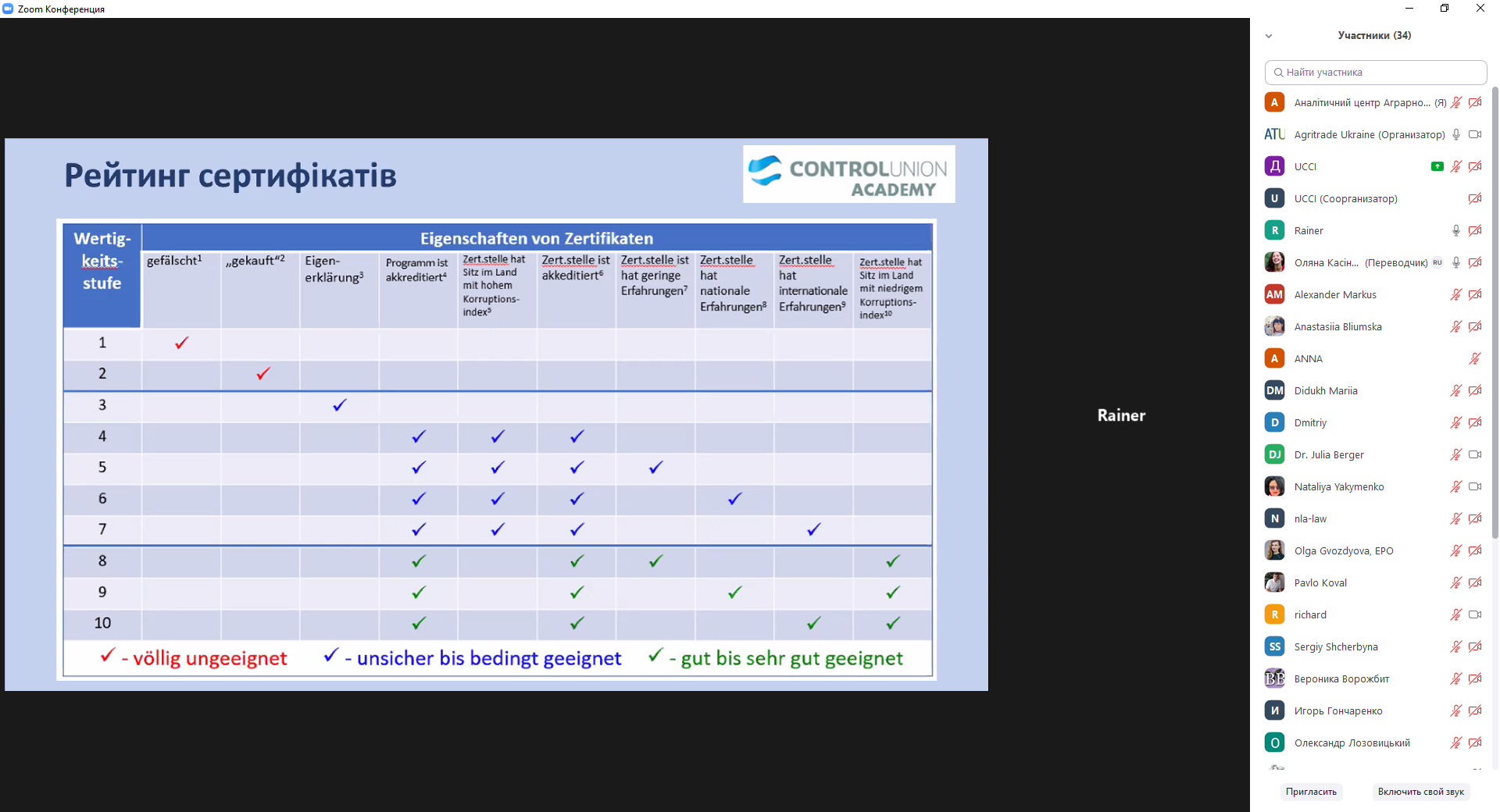Click the 'gefälscht' column header on slide
Image resolution: width=1500 pixels, height=812 pixels.
(174, 260)
